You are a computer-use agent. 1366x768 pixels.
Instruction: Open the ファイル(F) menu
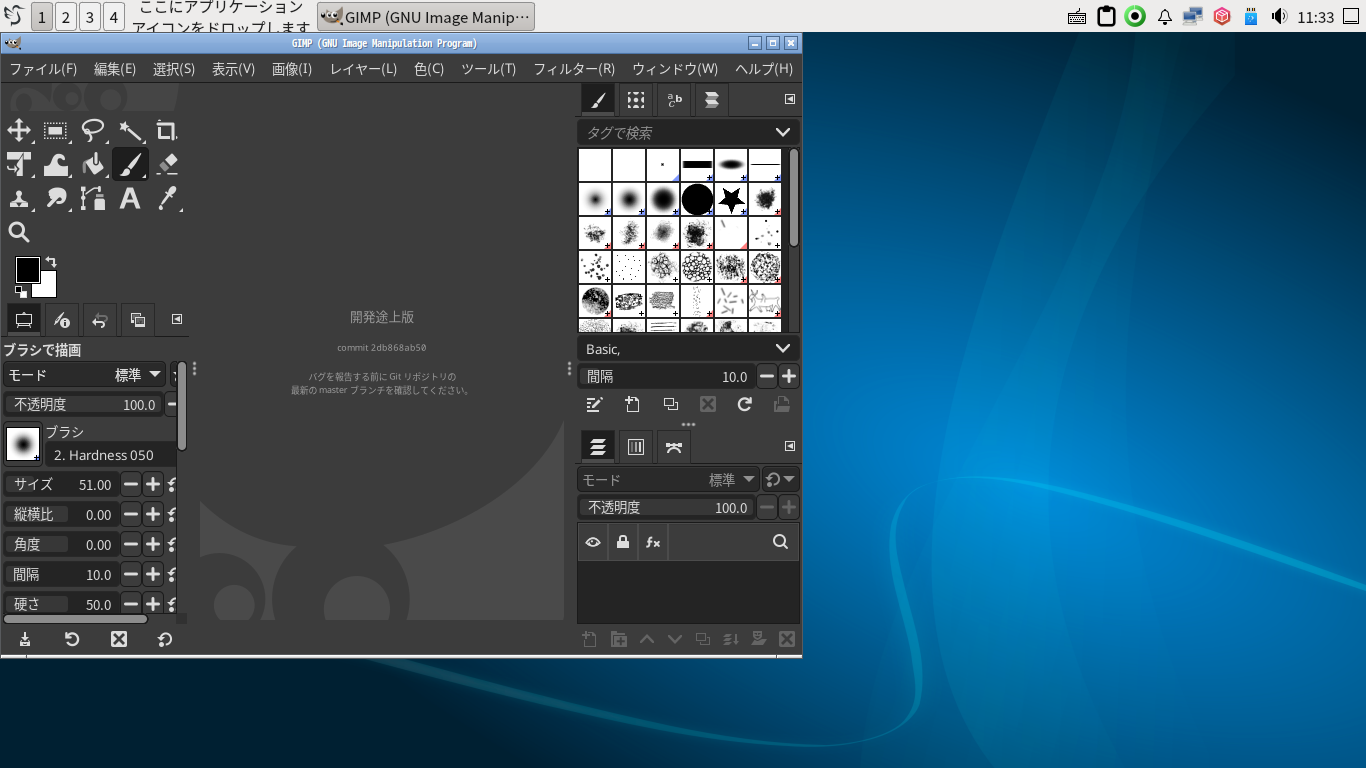pyautogui.click(x=43, y=69)
